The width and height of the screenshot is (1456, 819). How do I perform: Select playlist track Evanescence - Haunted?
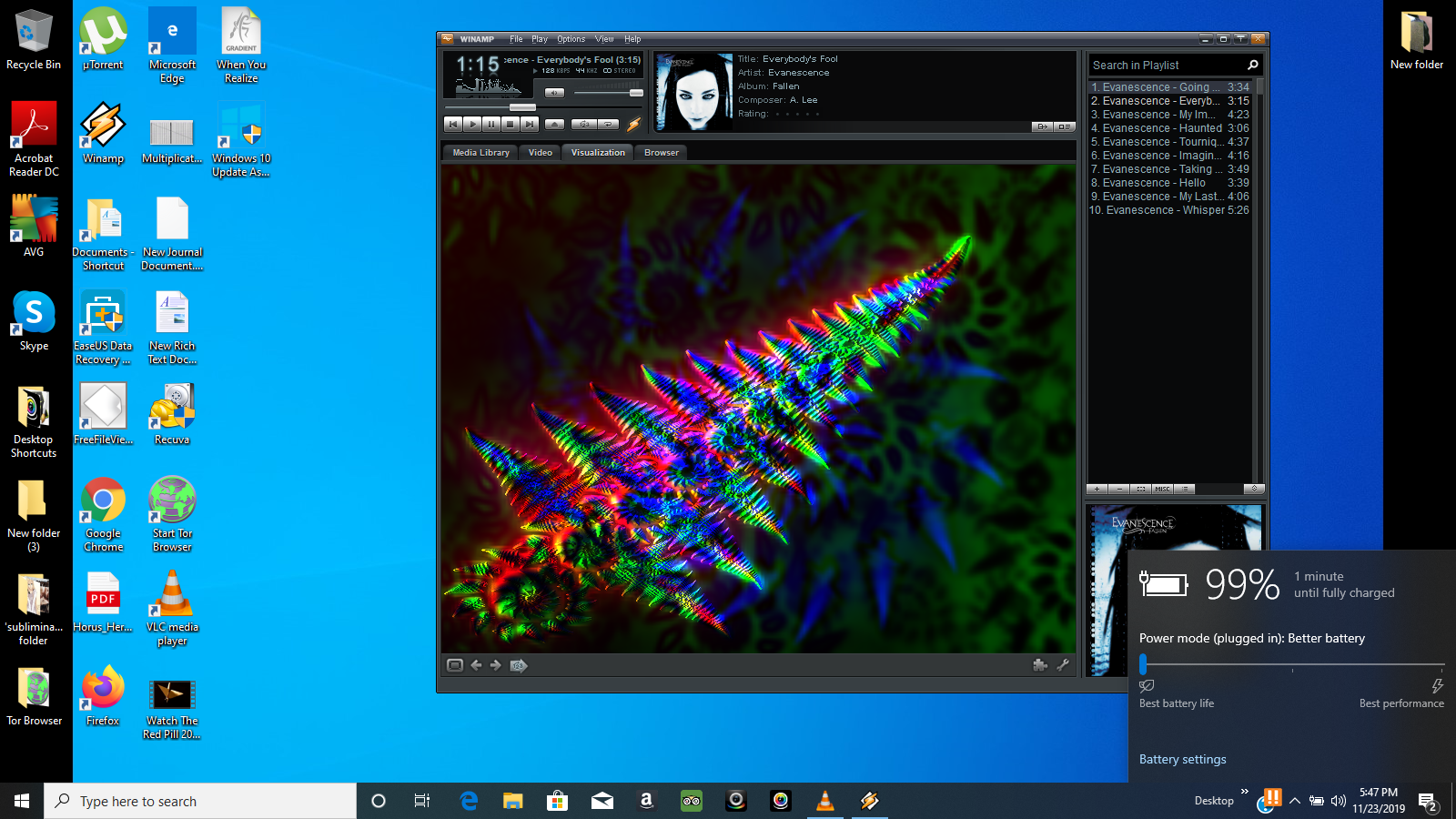(1170, 128)
